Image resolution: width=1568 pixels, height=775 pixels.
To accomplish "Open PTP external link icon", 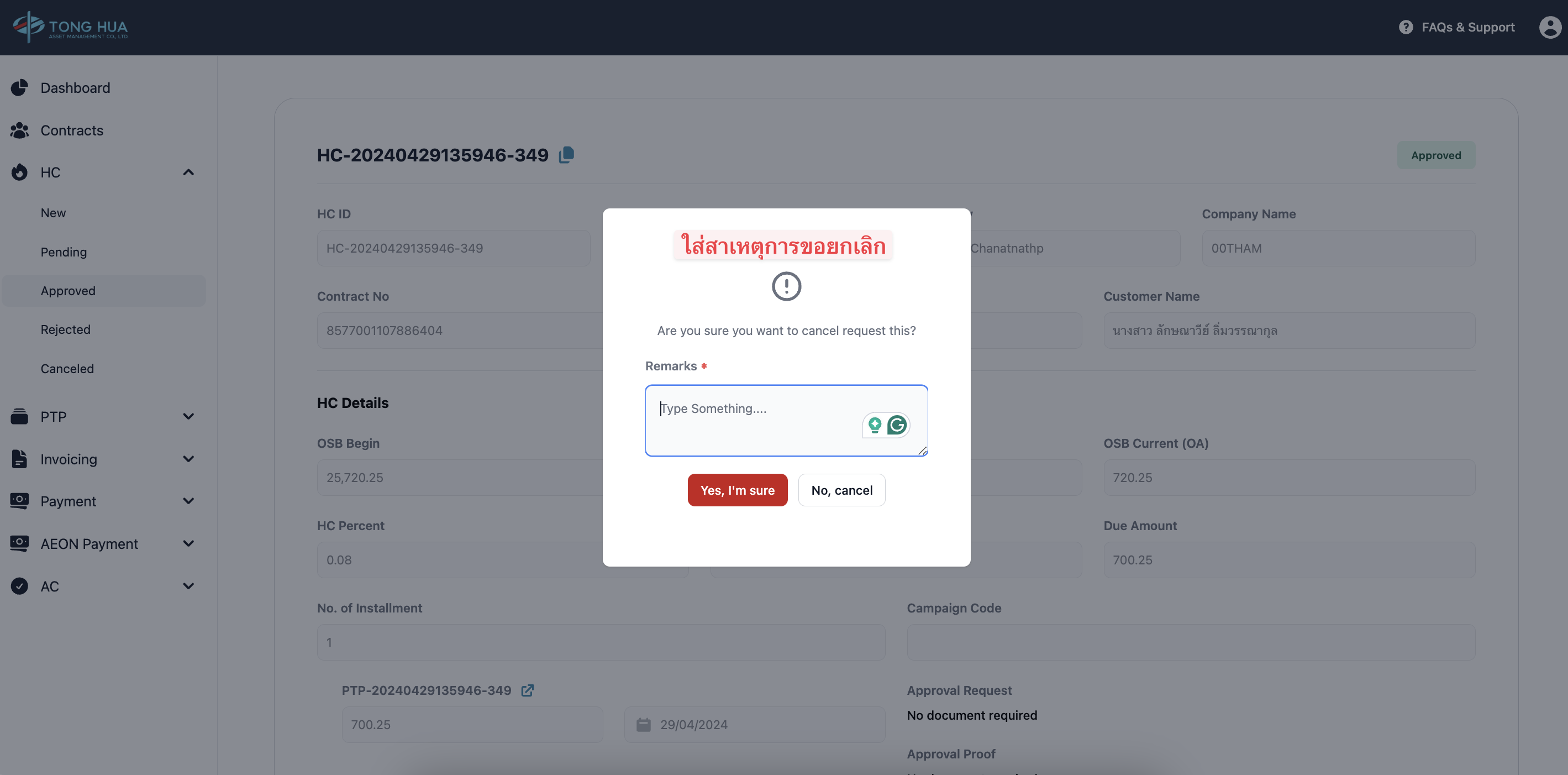I will pos(527,690).
